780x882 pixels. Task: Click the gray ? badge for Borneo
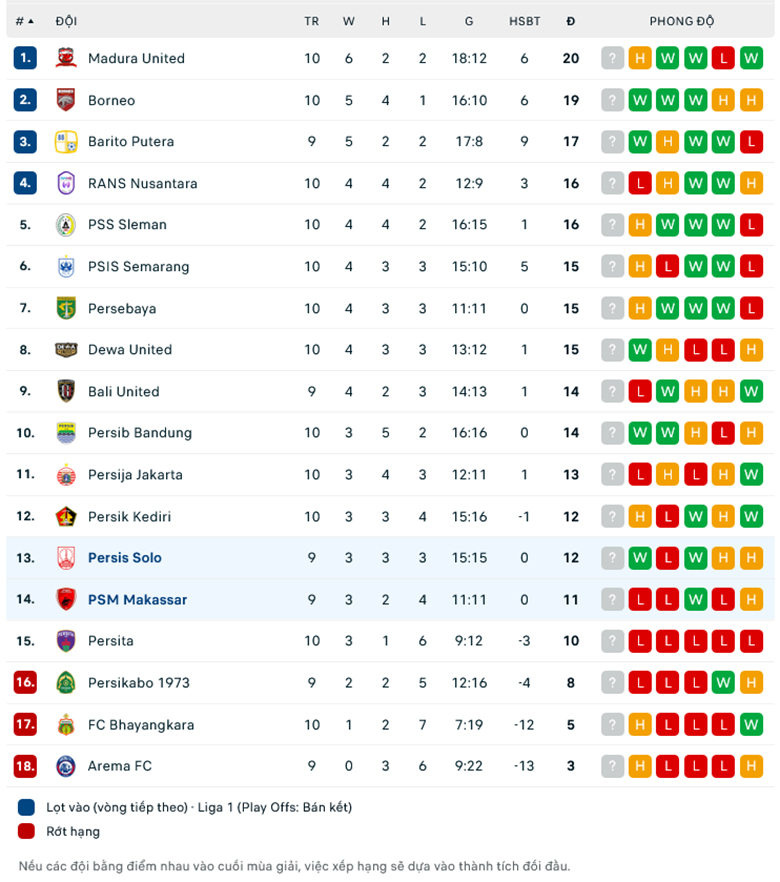[612, 100]
